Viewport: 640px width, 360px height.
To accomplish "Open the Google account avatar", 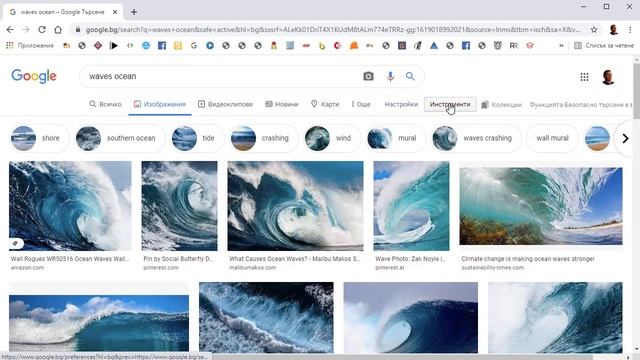I will tap(608, 77).
